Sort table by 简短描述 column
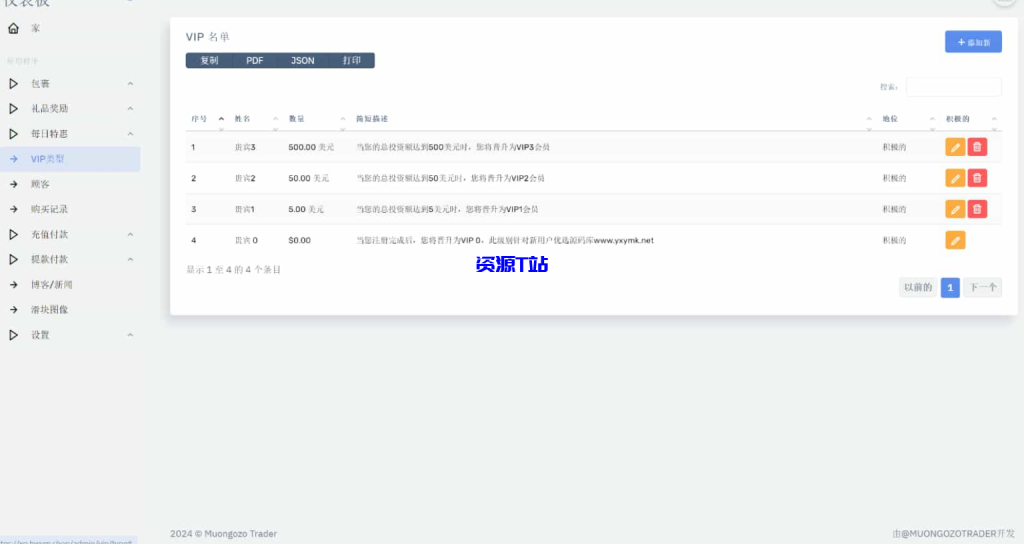The image size is (1024, 544). [613, 119]
